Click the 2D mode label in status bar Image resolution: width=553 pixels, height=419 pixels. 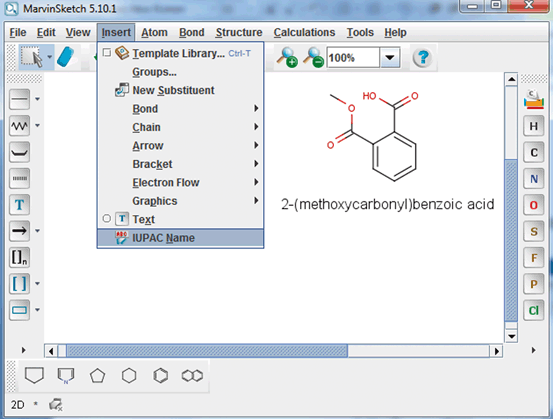(x=17, y=405)
